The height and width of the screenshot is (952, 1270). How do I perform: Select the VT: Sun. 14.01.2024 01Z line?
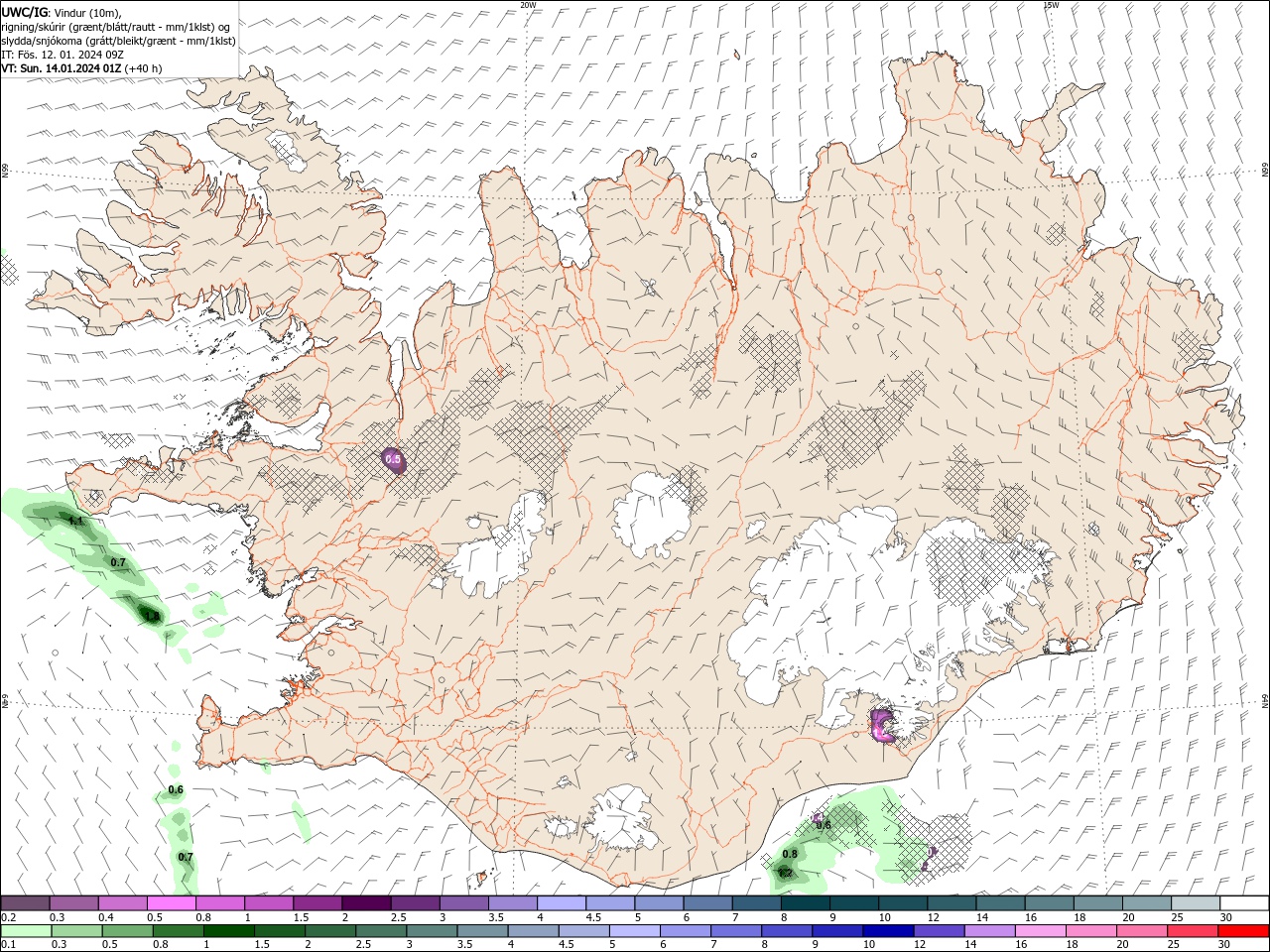coord(62,68)
